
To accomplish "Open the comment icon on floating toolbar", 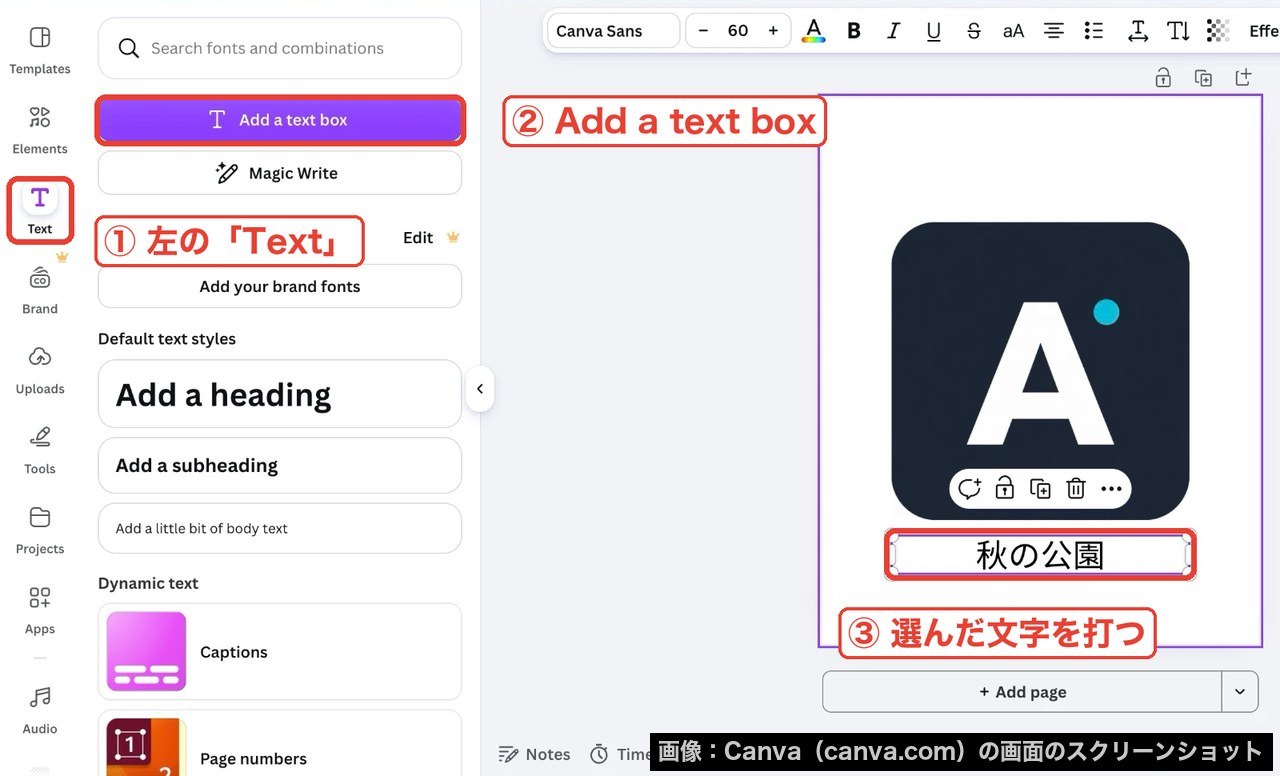I will pyautogui.click(x=969, y=489).
